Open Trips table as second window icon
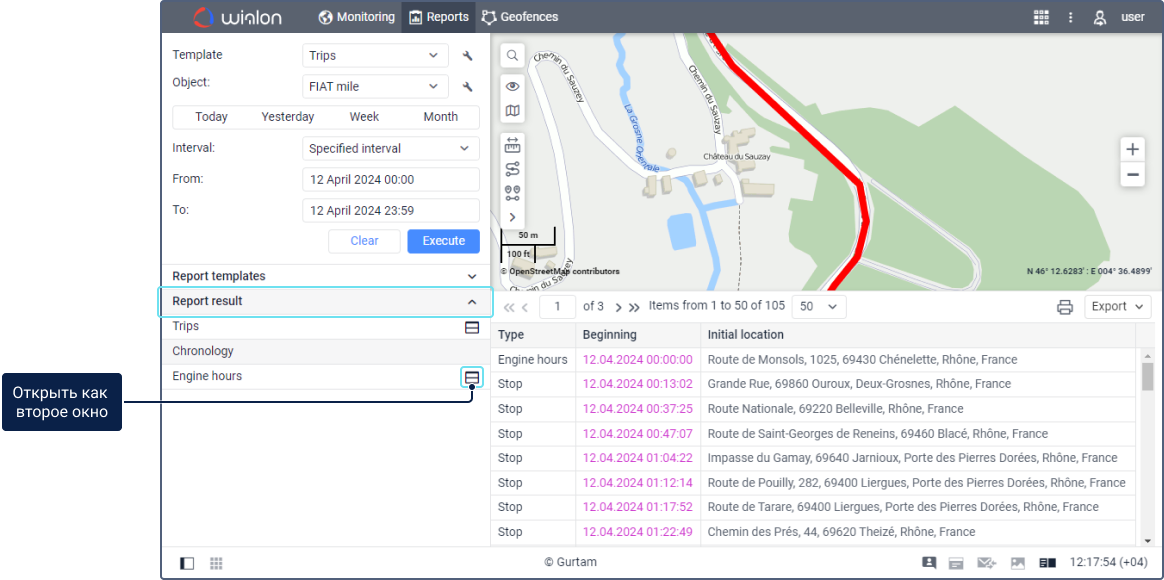 pyautogui.click(x=471, y=328)
